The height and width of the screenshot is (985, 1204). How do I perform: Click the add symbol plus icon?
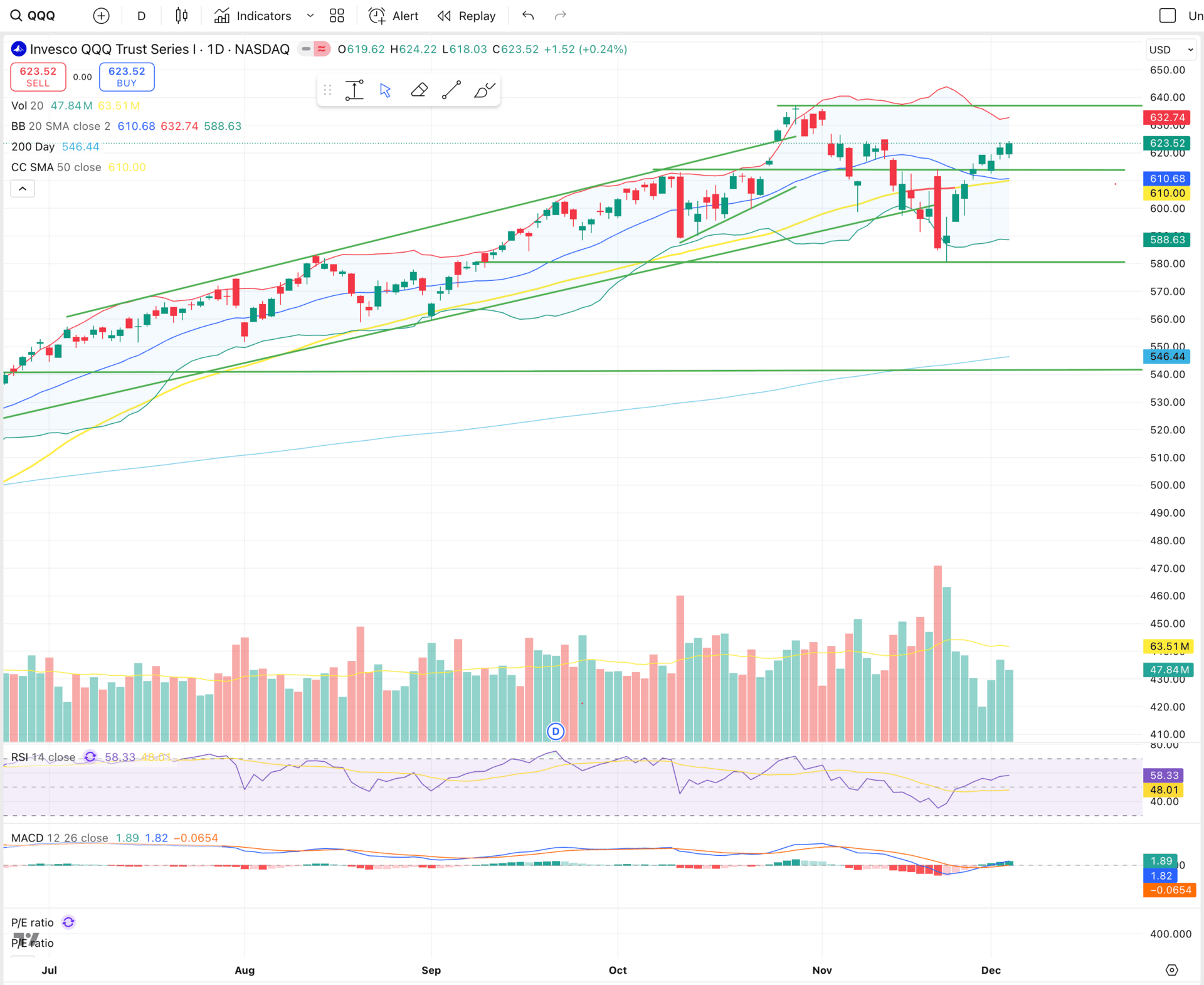(101, 16)
